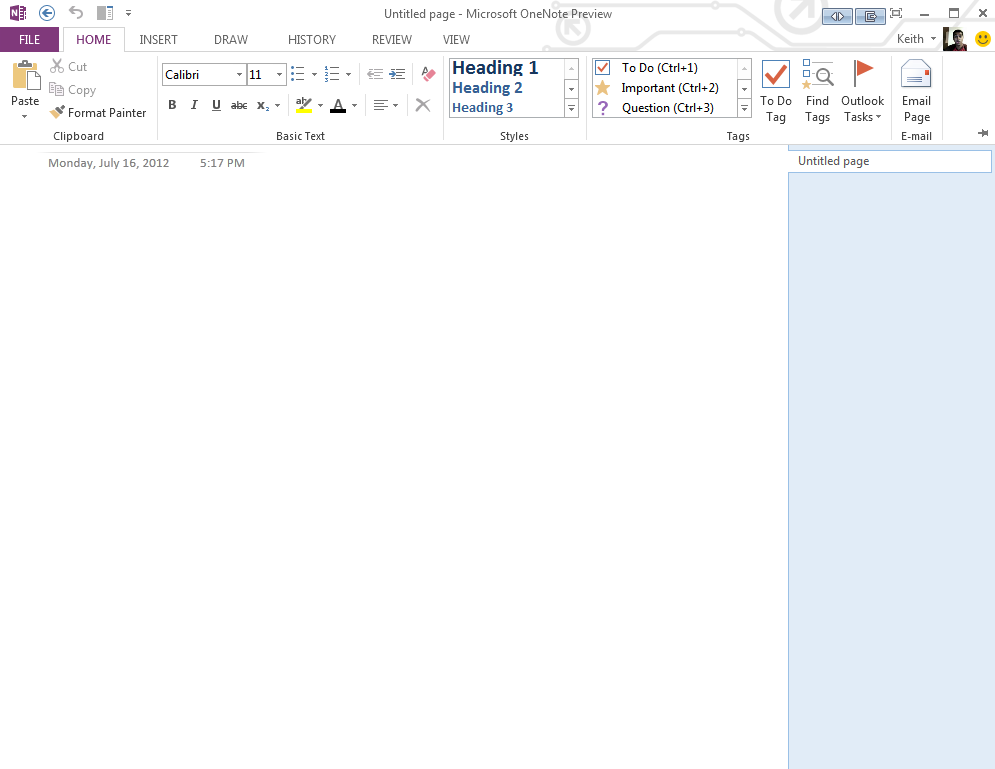Open Find Tags
The image size is (995, 769).
click(x=817, y=91)
